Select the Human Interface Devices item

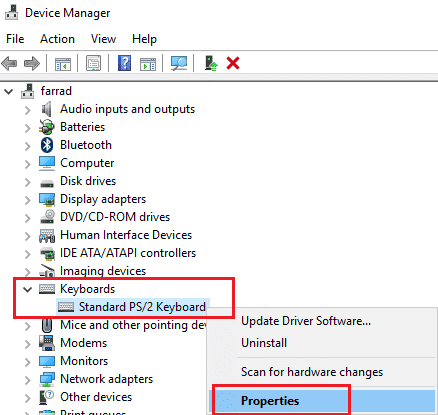click(126, 235)
